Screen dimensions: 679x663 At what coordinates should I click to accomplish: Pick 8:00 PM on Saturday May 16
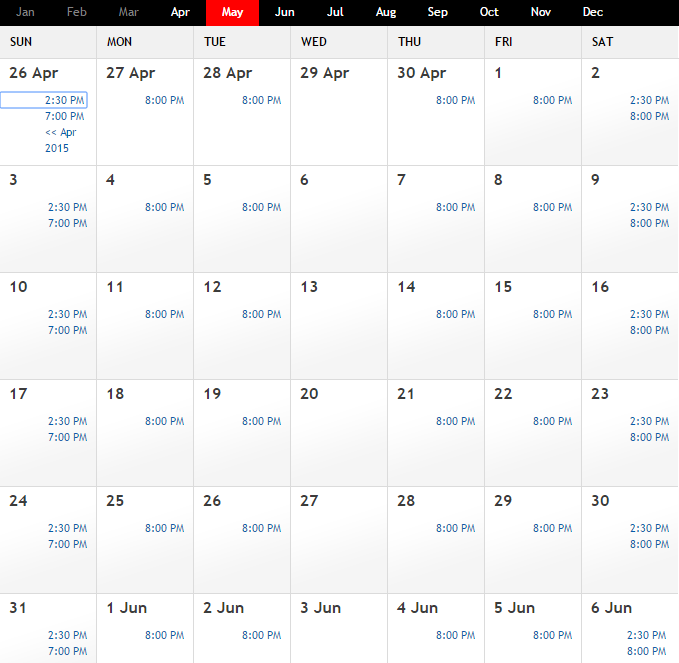pyautogui.click(x=650, y=330)
